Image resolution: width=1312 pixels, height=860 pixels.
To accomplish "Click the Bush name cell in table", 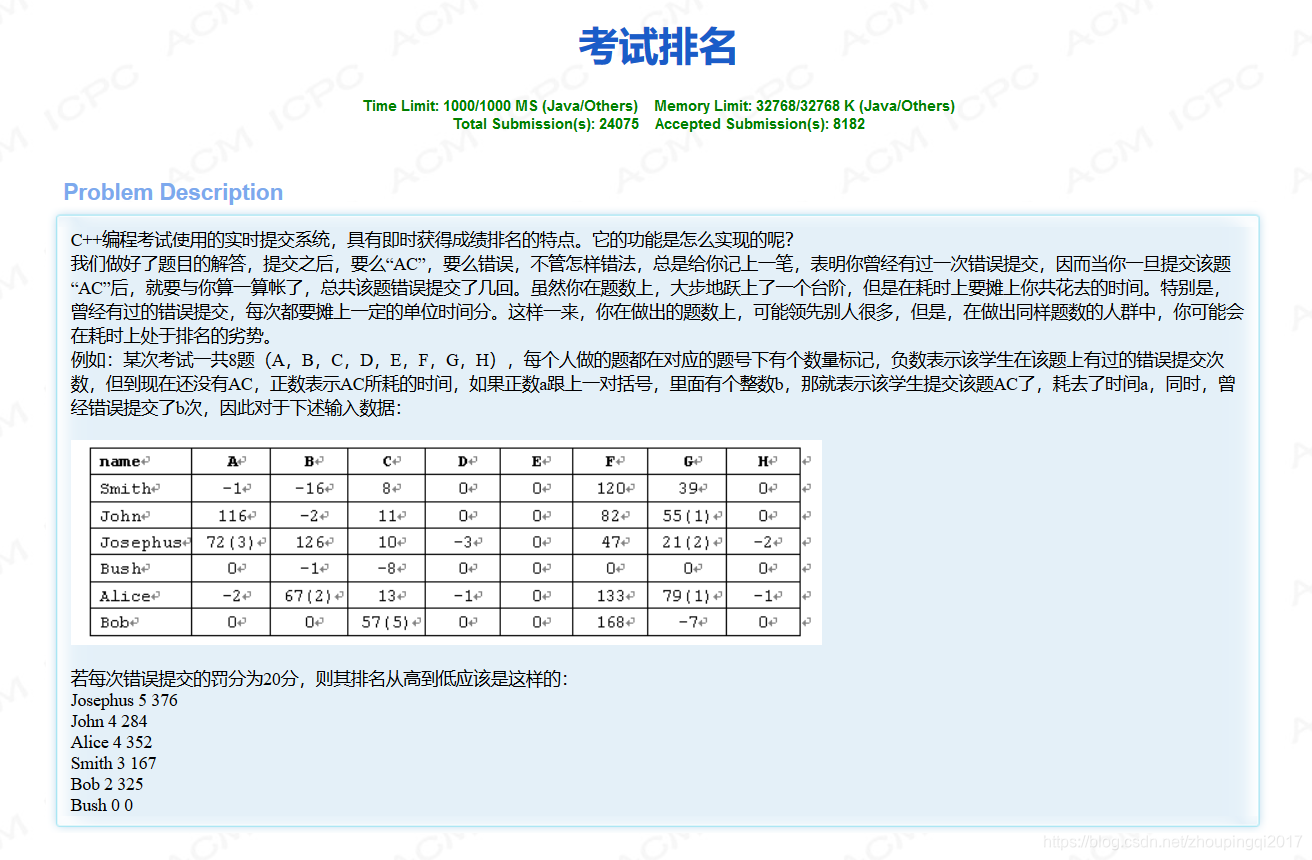I will click(141, 568).
